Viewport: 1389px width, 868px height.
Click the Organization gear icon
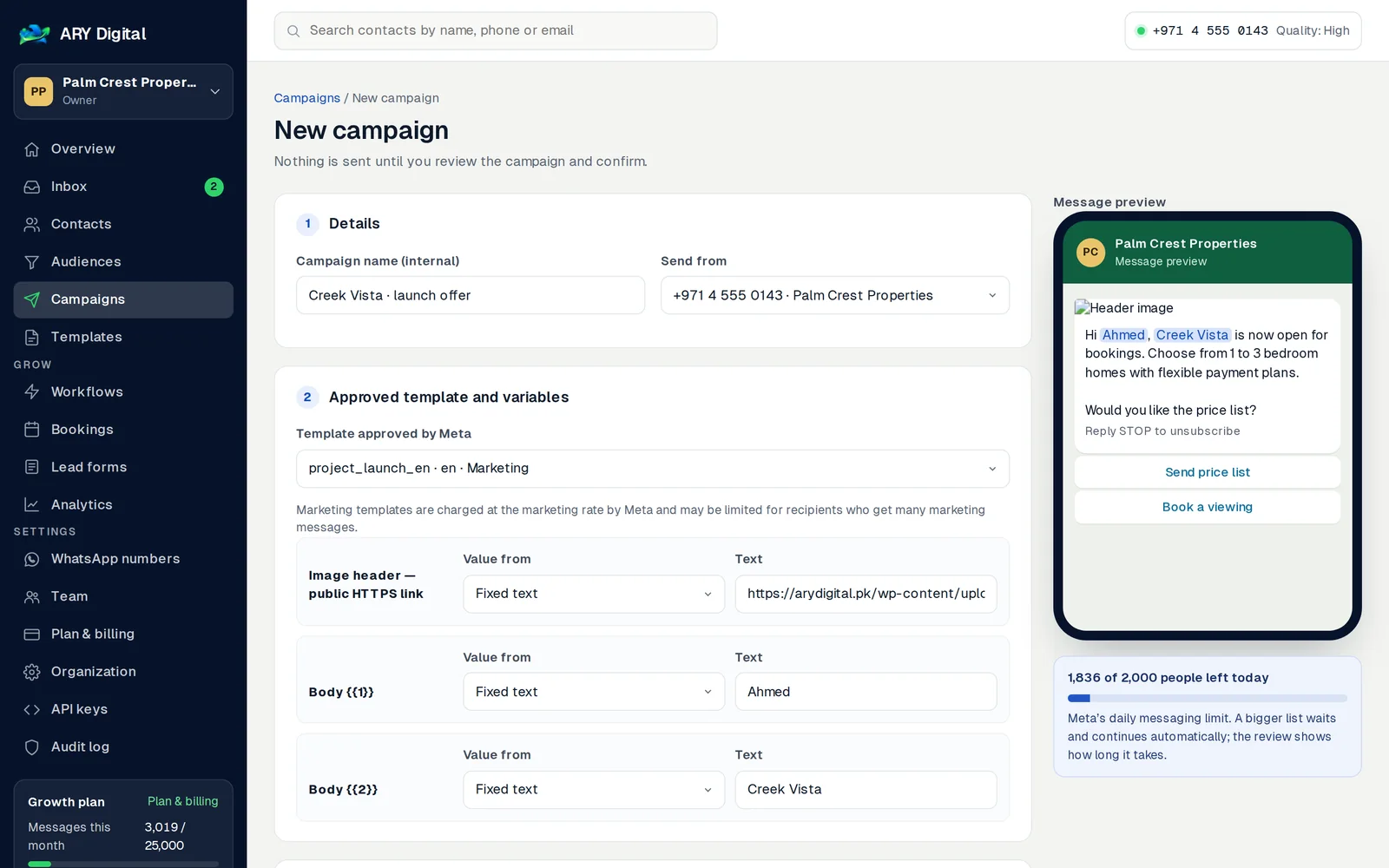[32, 672]
